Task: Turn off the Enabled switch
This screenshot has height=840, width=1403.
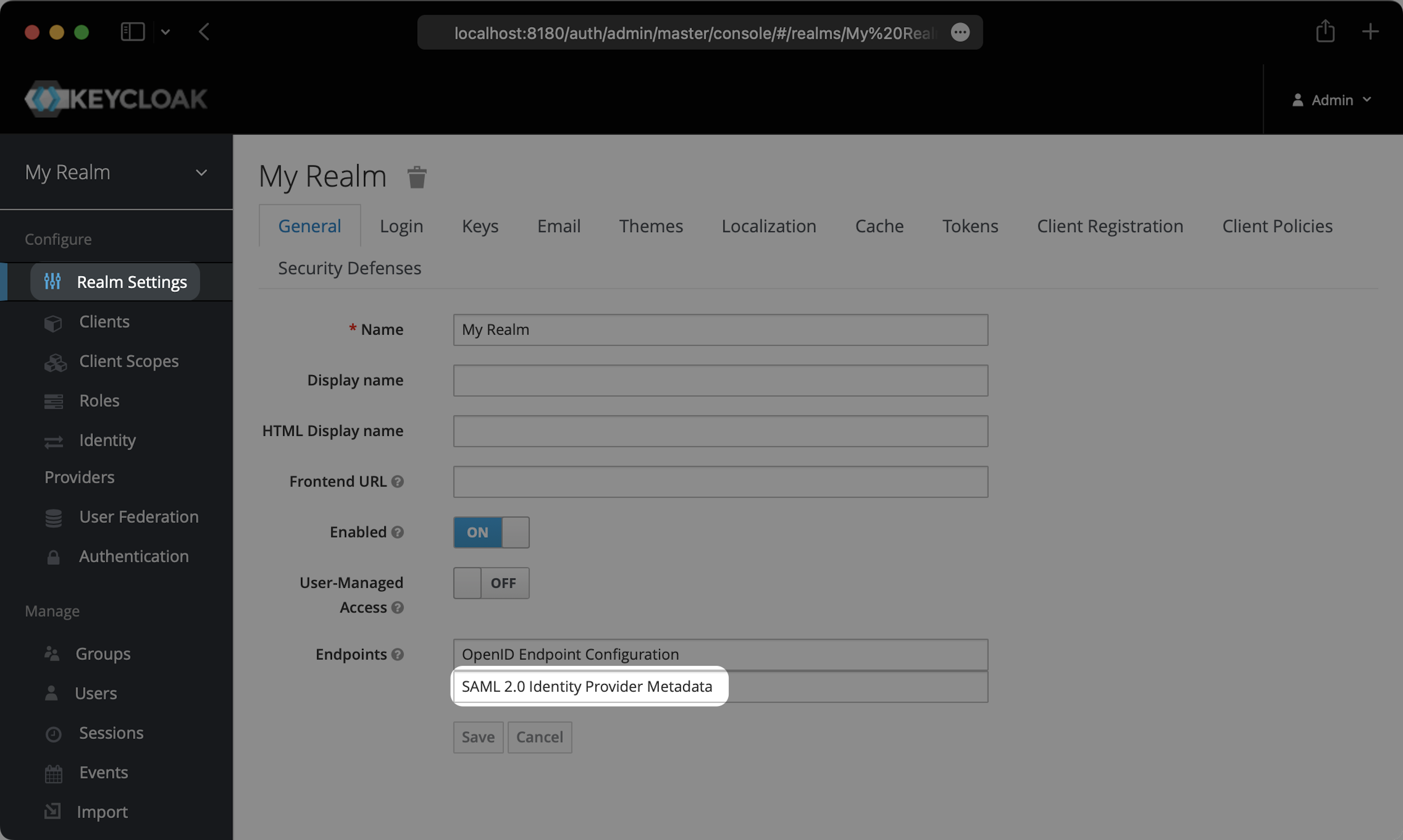Action: (x=491, y=532)
